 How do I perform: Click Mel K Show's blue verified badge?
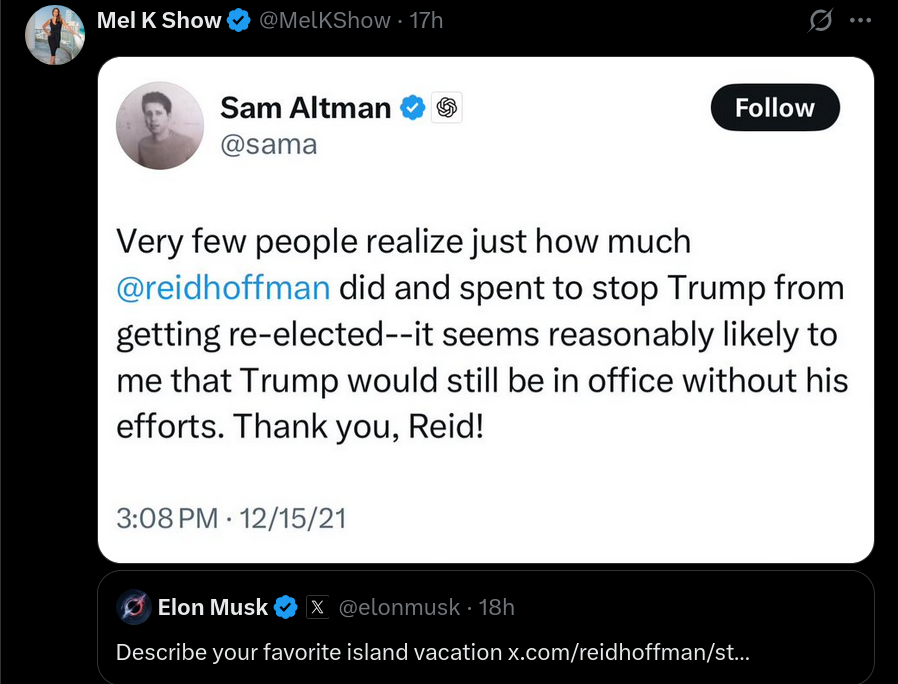tap(239, 21)
